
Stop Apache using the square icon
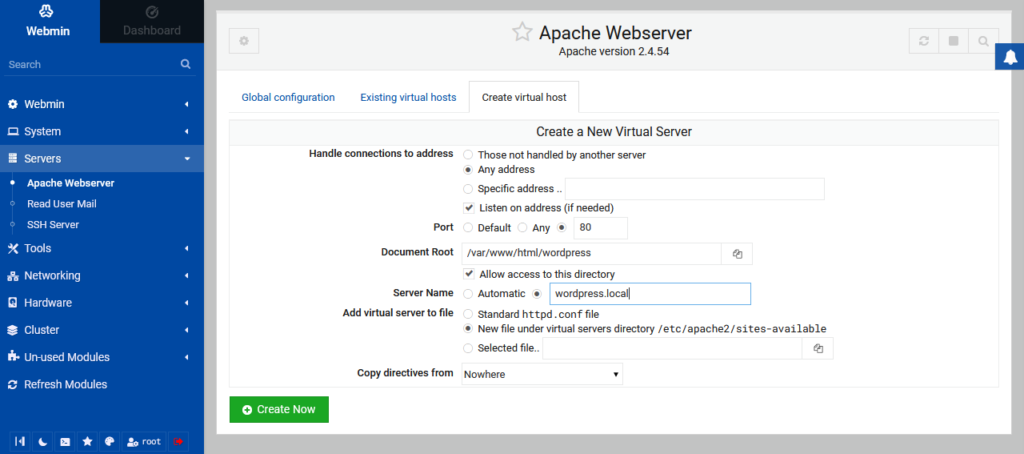click(954, 41)
